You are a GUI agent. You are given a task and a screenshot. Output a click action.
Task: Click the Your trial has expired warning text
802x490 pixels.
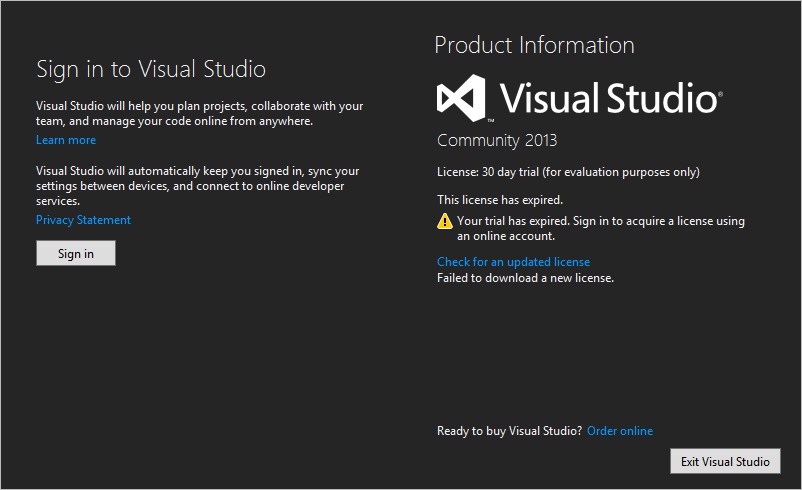tap(600, 229)
